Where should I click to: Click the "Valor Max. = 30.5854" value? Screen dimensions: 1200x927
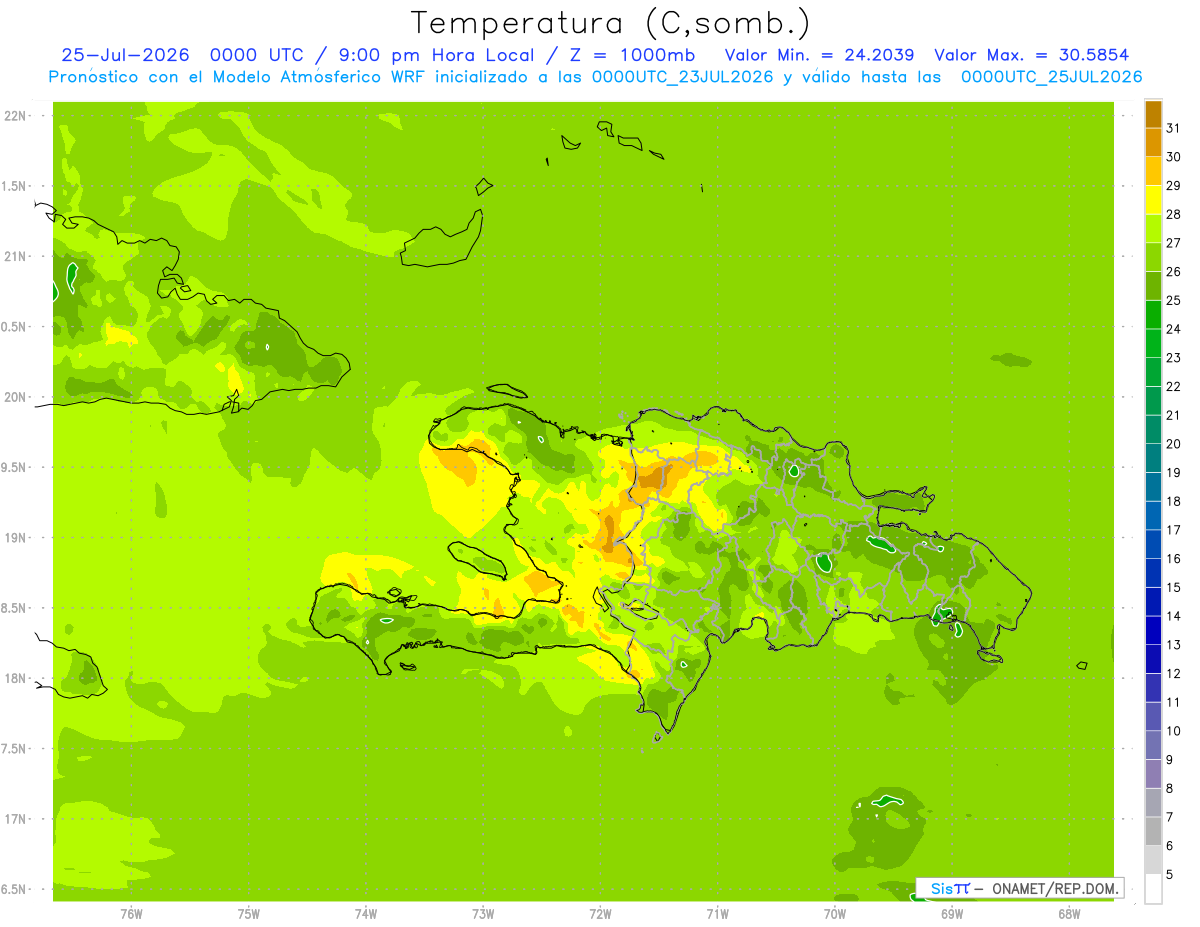click(1032, 55)
